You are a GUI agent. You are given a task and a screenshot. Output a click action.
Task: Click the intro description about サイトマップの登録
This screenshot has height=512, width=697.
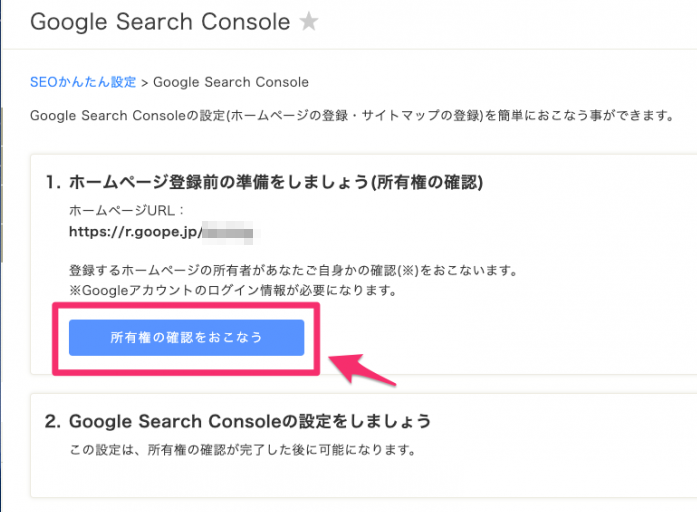(x=352, y=116)
